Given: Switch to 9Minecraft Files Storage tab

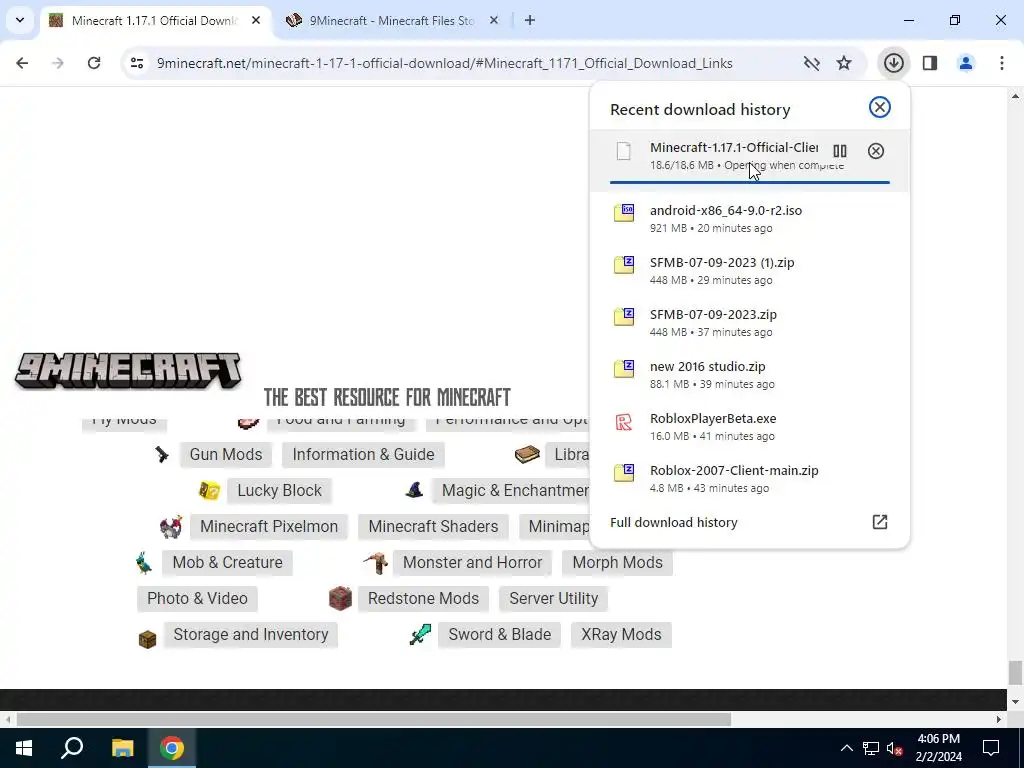Looking at the screenshot, I should coord(392,20).
